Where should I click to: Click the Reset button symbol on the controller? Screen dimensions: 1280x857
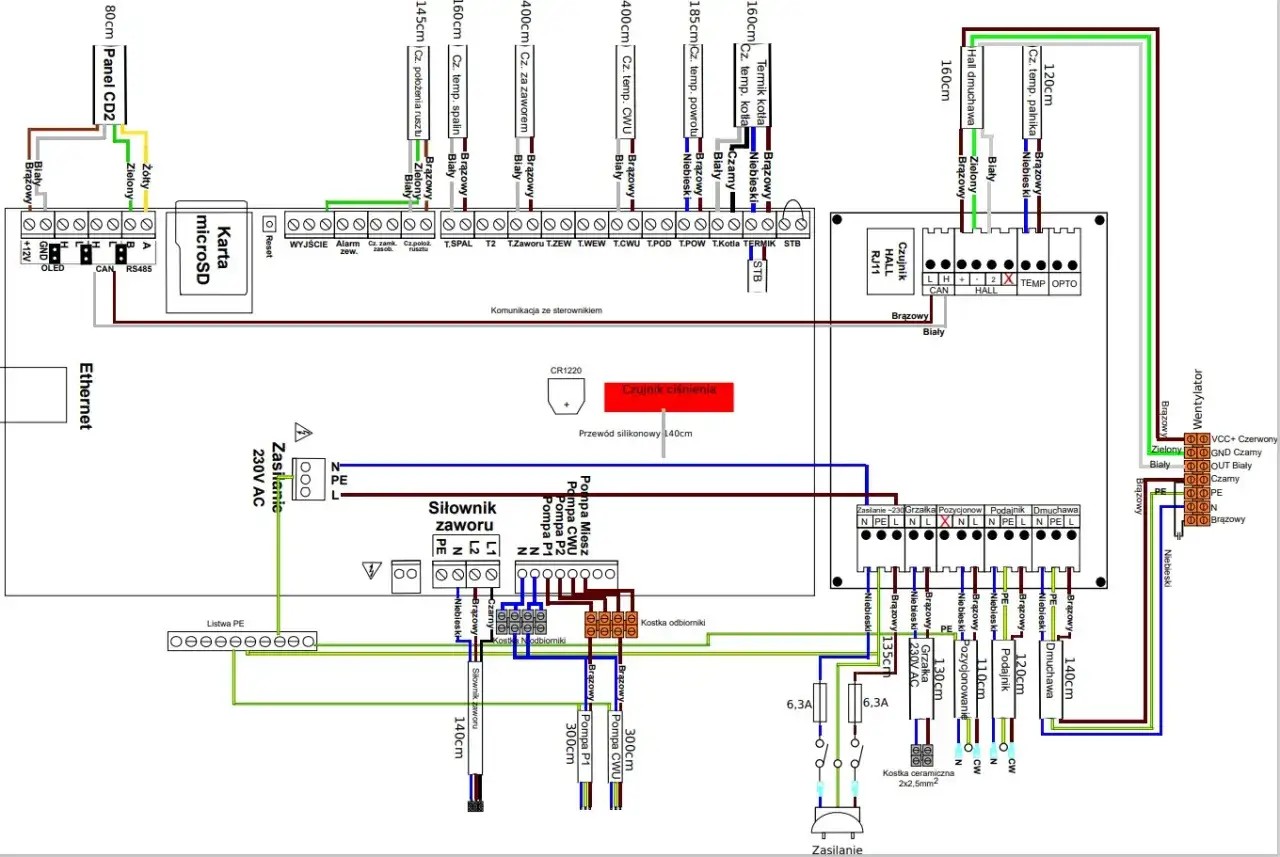pyautogui.click(x=268, y=224)
